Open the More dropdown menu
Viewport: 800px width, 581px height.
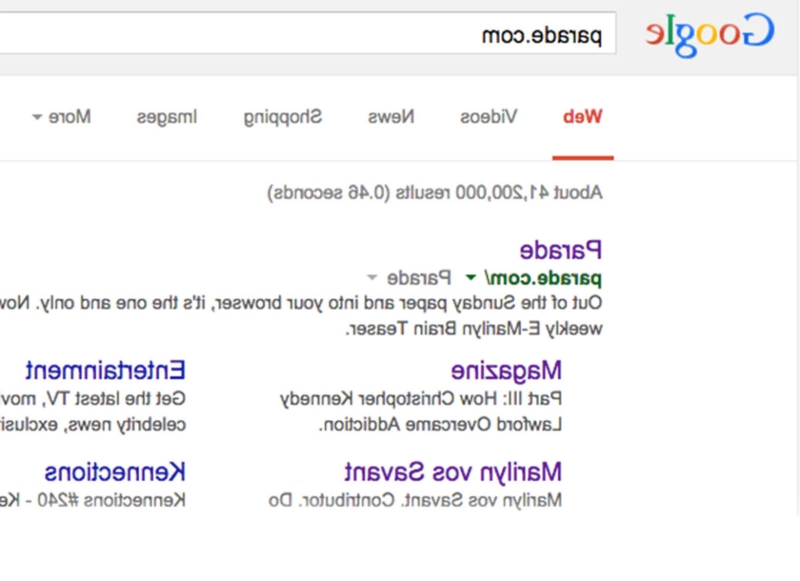[x=60, y=116]
